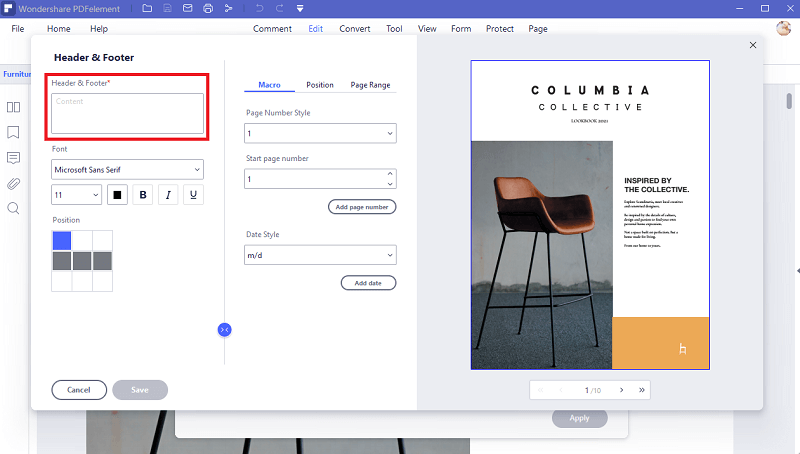Select the bottom-center position cell
800x454 pixels.
[x=82, y=281]
